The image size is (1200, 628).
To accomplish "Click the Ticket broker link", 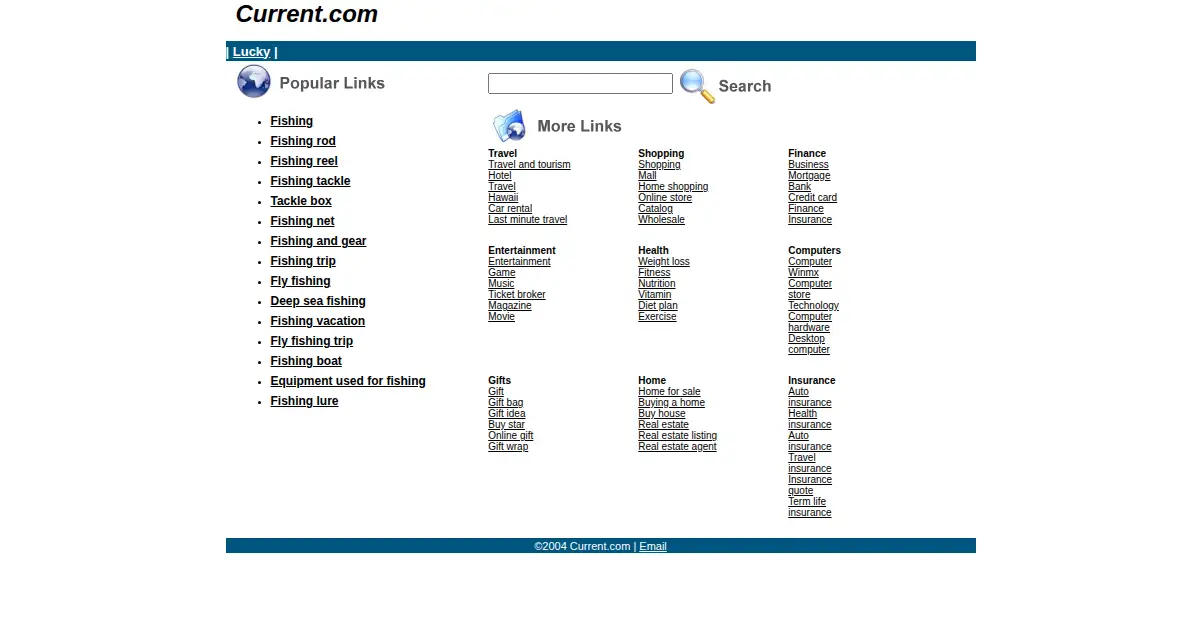I will pyautogui.click(x=517, y=295).
